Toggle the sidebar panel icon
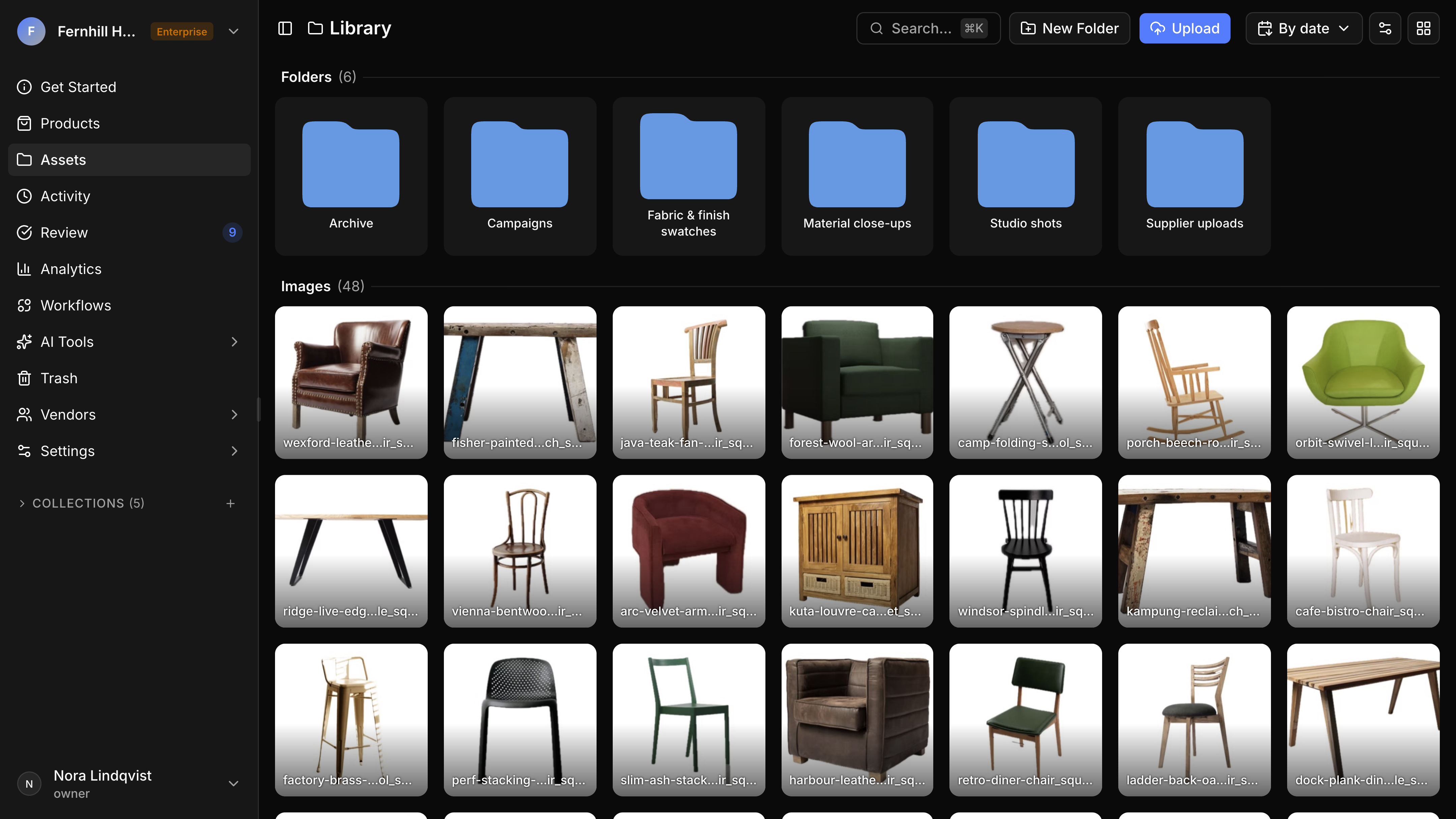This screenshot has height=819, width=1456. tap(285, 28)
